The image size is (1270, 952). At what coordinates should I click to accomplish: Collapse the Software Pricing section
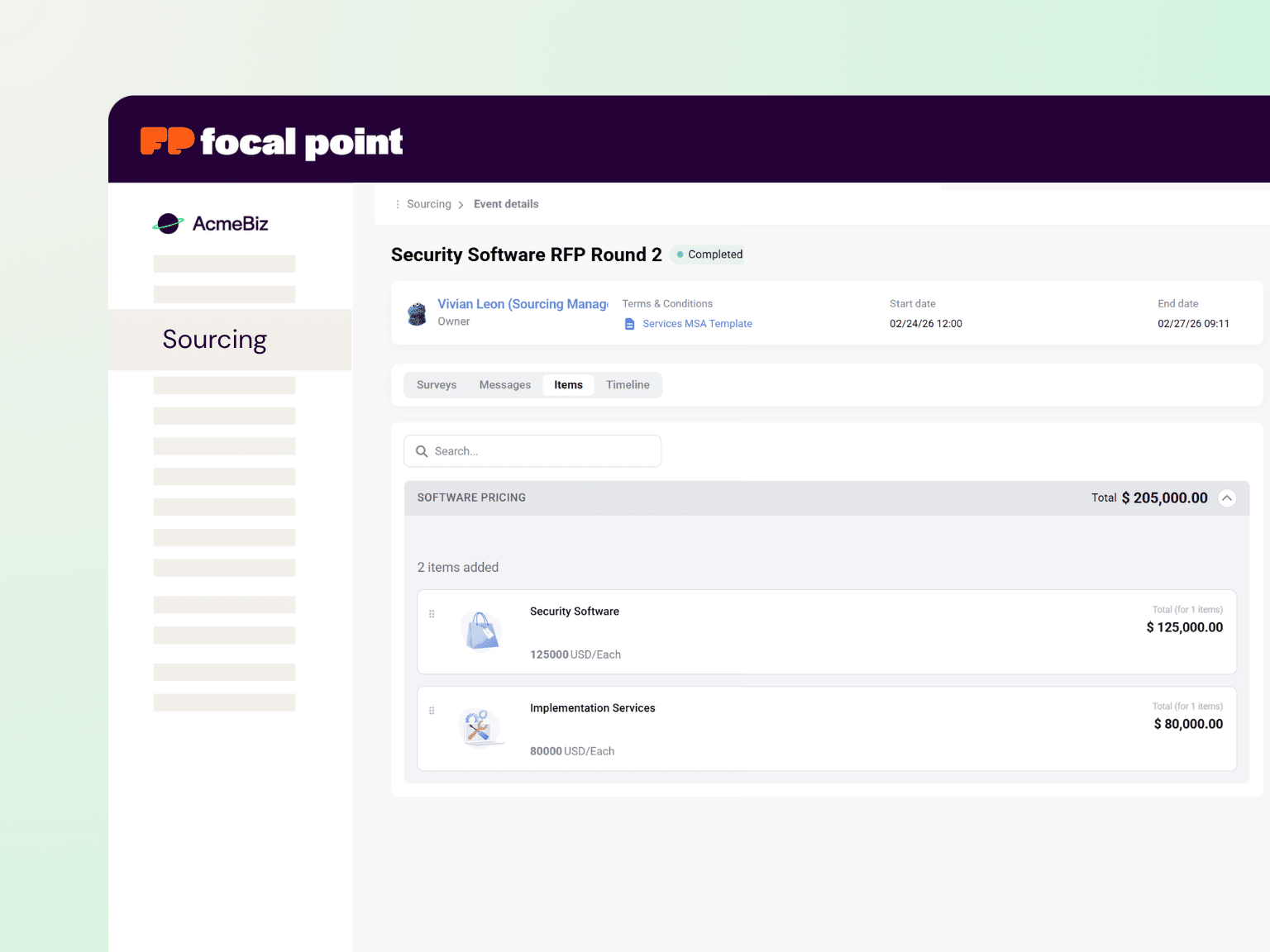tap(1227, 497)
